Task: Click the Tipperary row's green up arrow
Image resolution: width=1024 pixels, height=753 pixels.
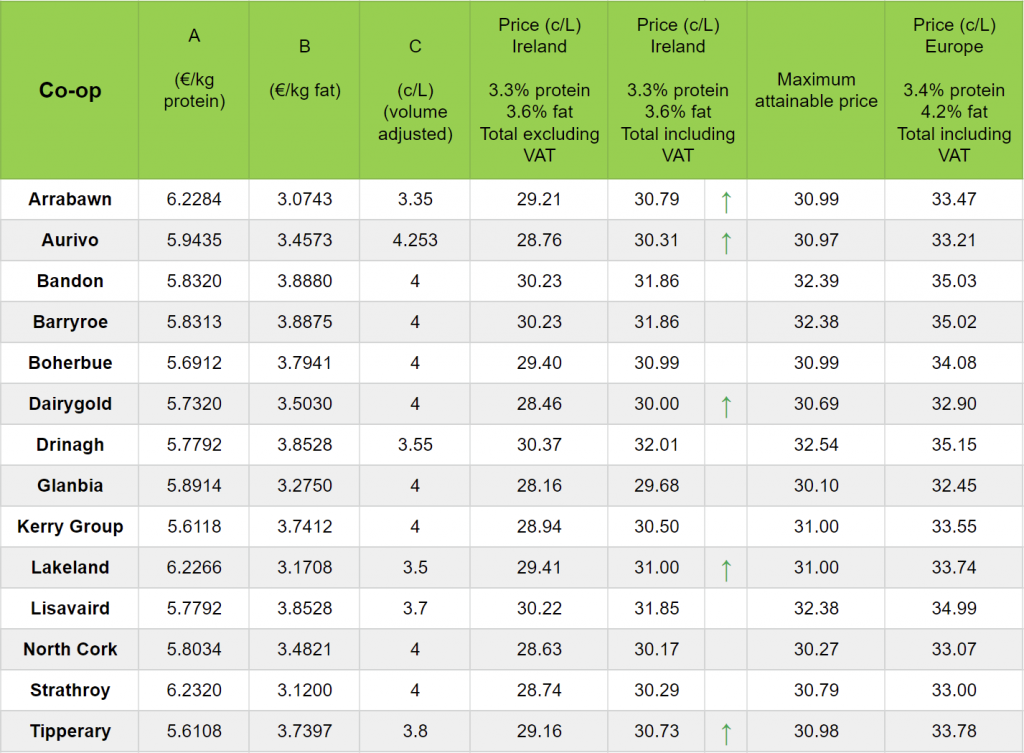Action: (726, 733)
